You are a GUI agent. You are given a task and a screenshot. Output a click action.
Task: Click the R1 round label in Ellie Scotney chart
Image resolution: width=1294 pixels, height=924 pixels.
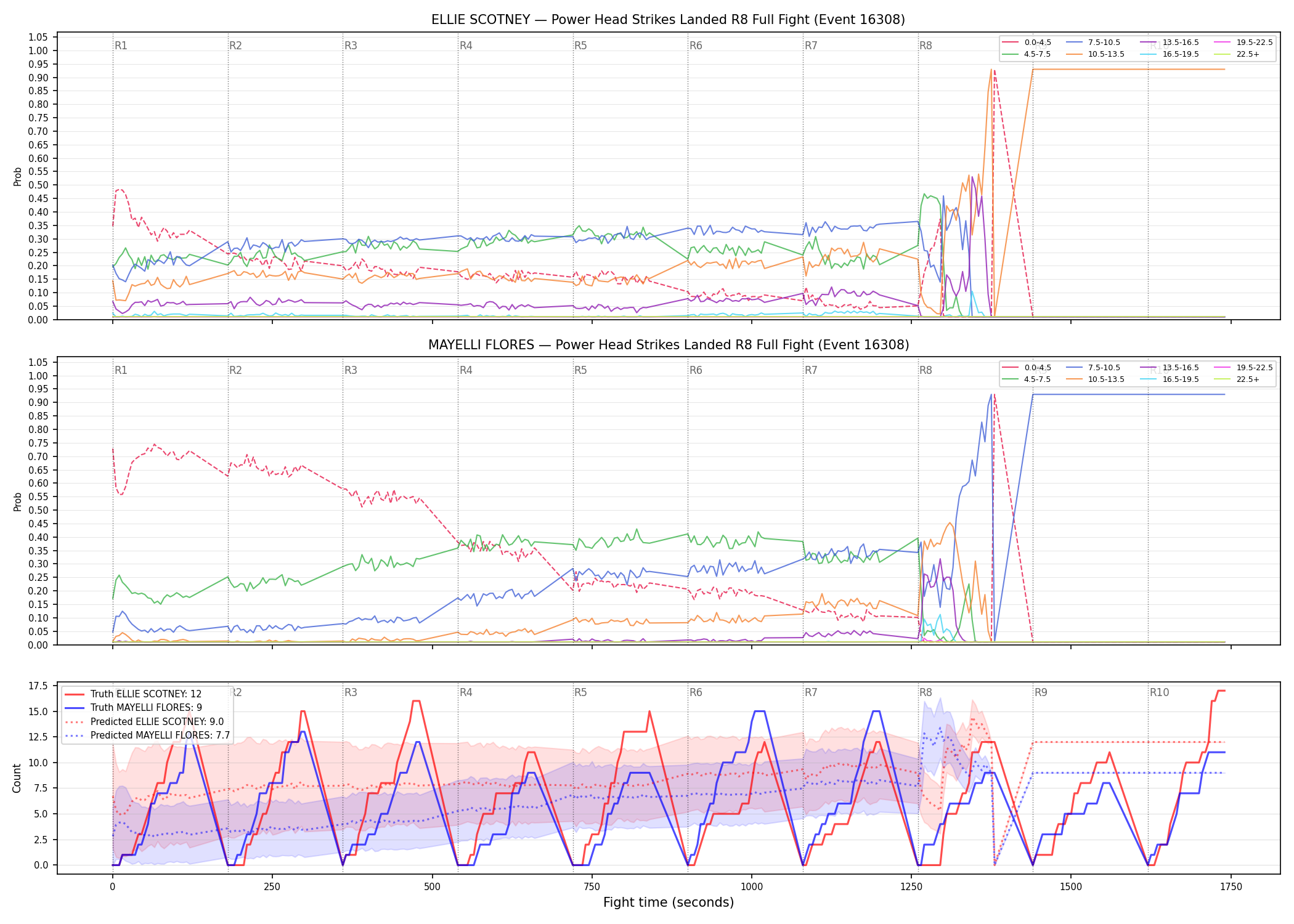pos(121,46)
